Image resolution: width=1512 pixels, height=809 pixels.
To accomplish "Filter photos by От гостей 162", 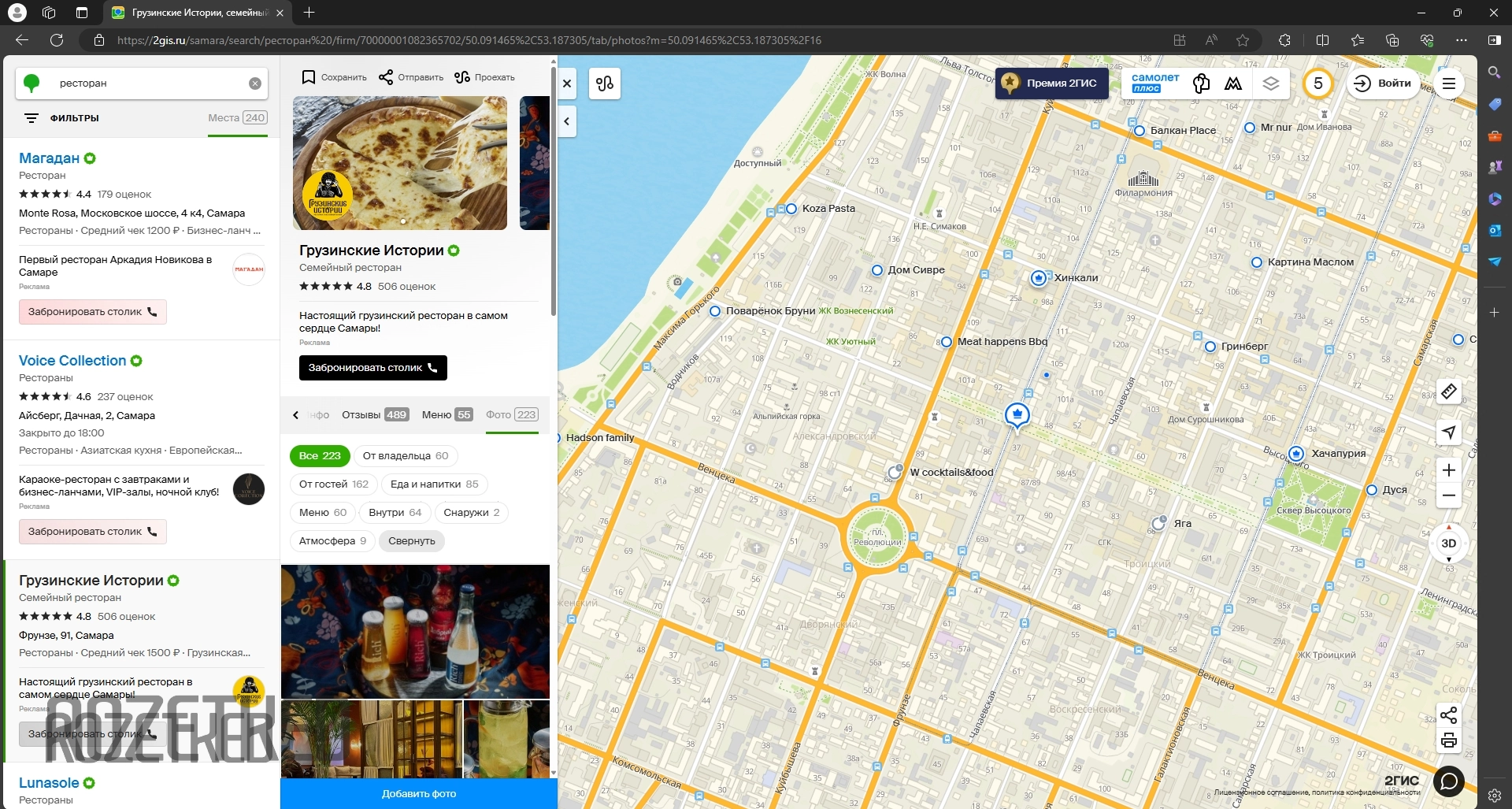I will [x=334, y=484].
